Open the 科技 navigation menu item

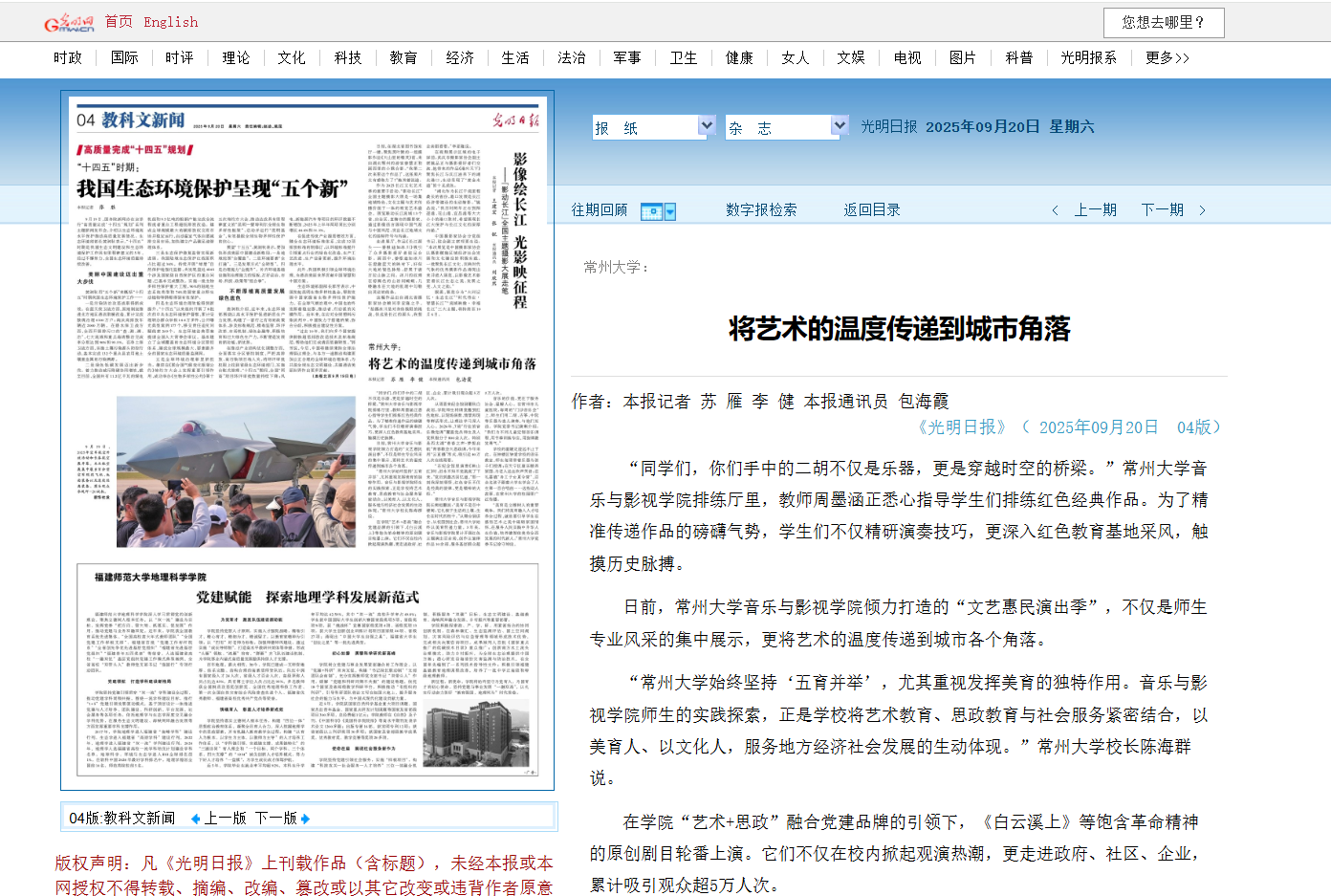click(348, 58)
